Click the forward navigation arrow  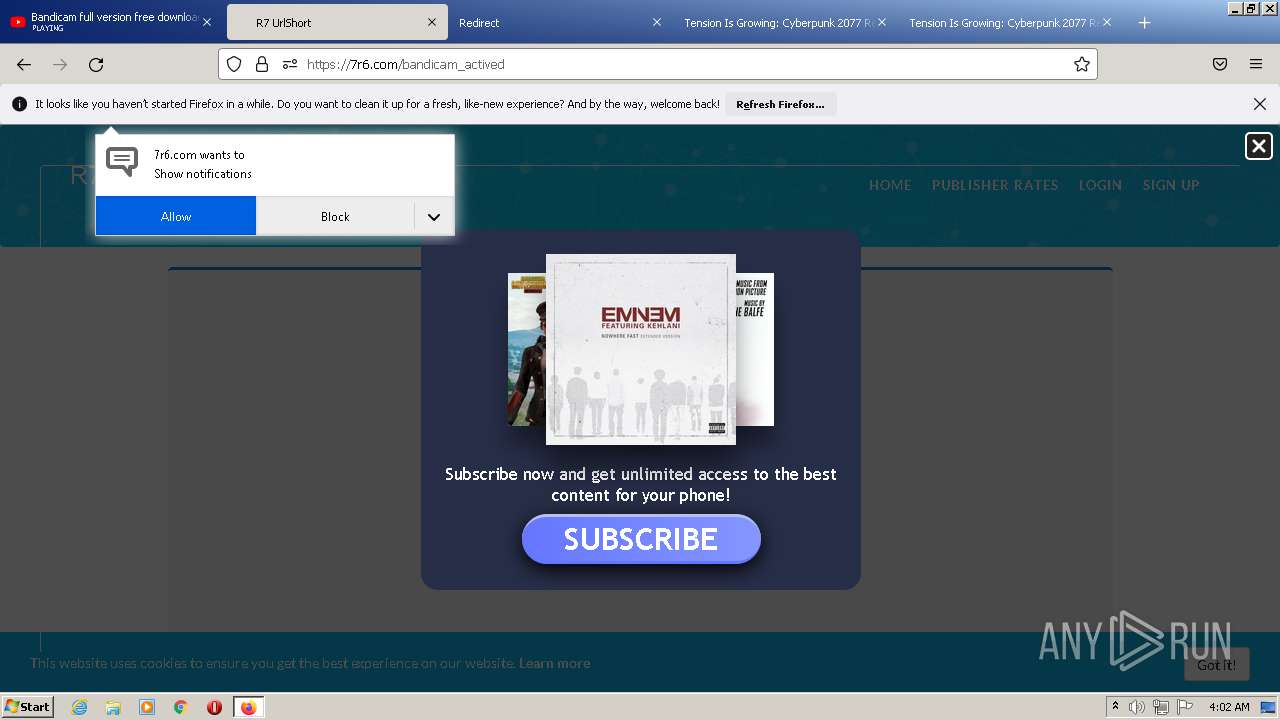[x=60, y=64]
